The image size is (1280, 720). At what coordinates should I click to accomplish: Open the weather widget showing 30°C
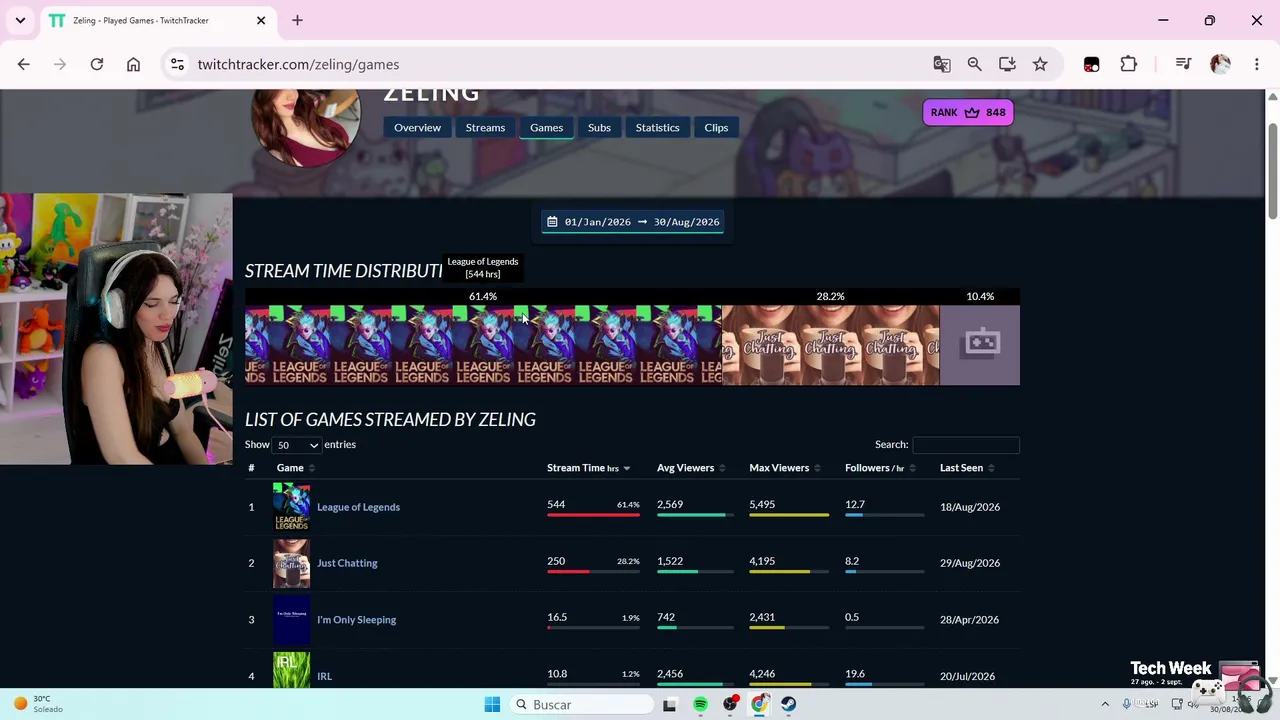[x=37, y=704]
